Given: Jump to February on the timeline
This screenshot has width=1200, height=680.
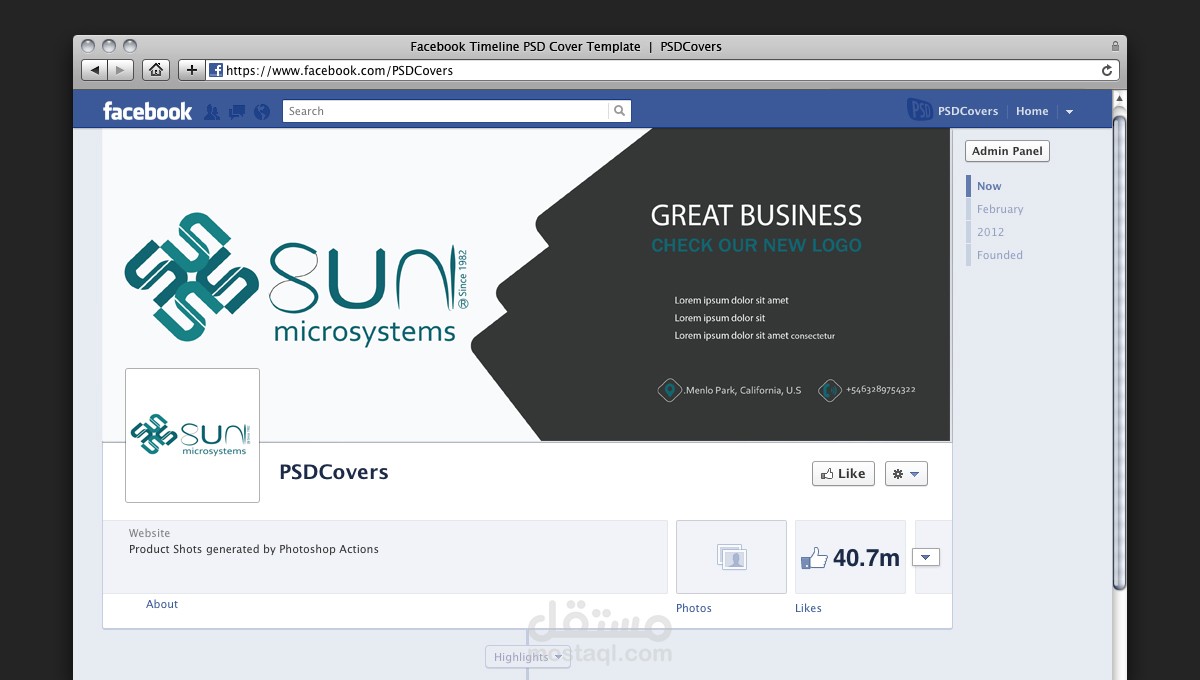Looking at the screenshot, I should coord(1000,209).
